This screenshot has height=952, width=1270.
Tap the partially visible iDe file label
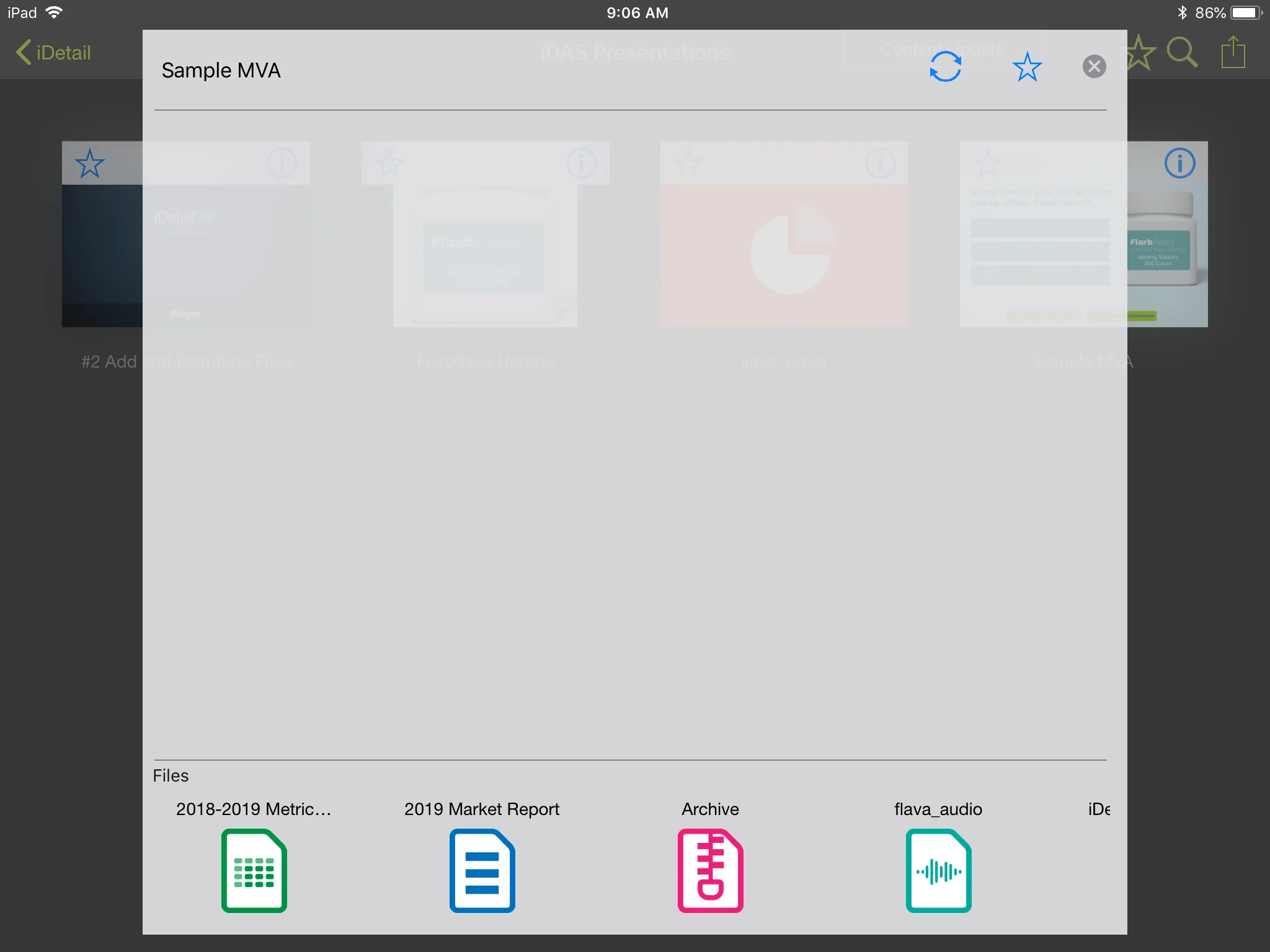coord(1099,809)
